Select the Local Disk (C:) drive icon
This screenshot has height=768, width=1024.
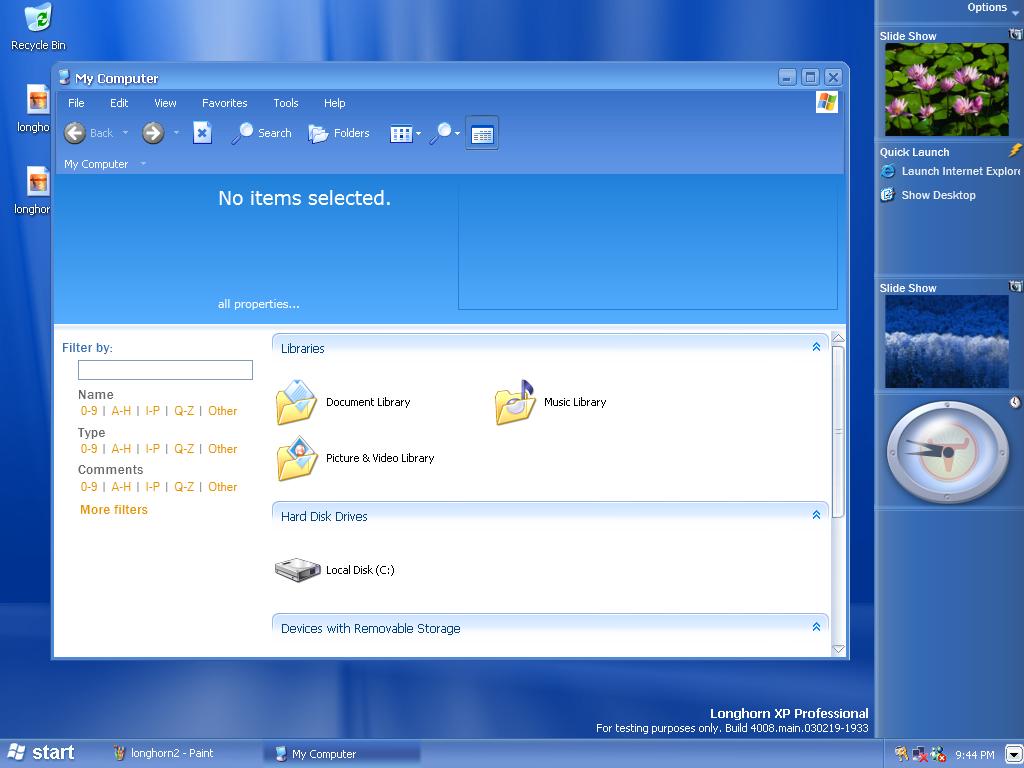pyautogui.click(x=298, y=569)
